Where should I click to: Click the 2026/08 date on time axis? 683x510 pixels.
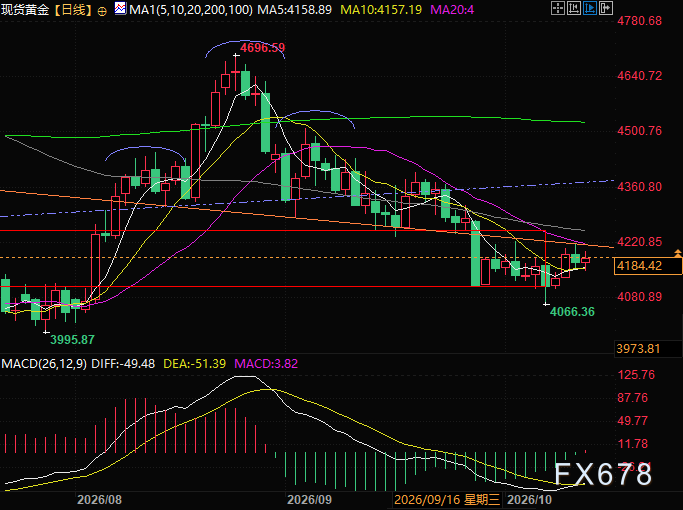pyautogui.click(x=99, y=500)
